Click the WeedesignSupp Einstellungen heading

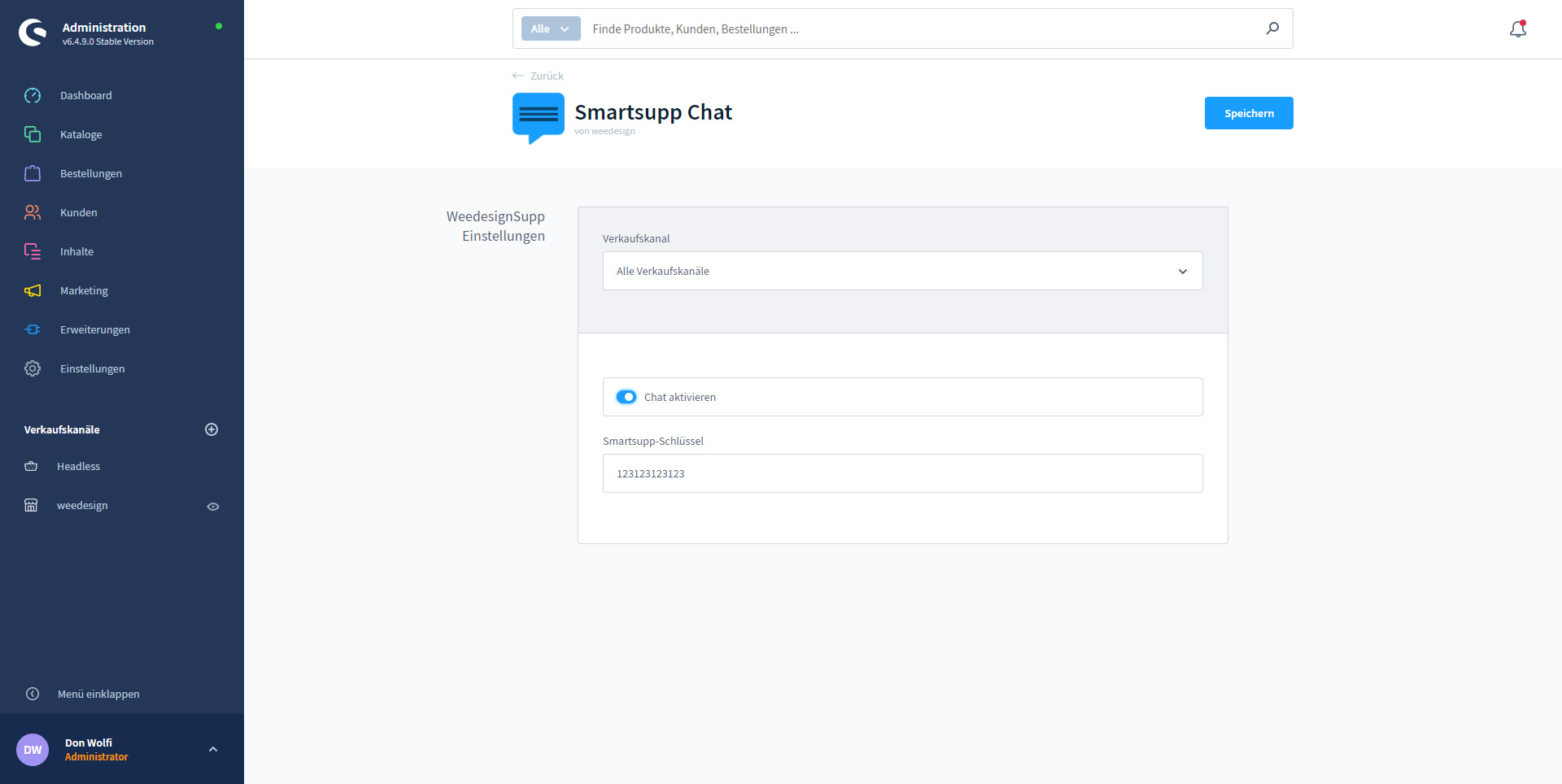495,226
